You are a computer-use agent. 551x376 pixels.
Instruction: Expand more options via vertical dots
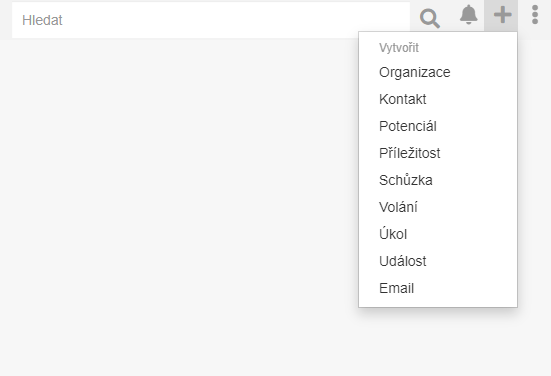click(x=535, y=15)
